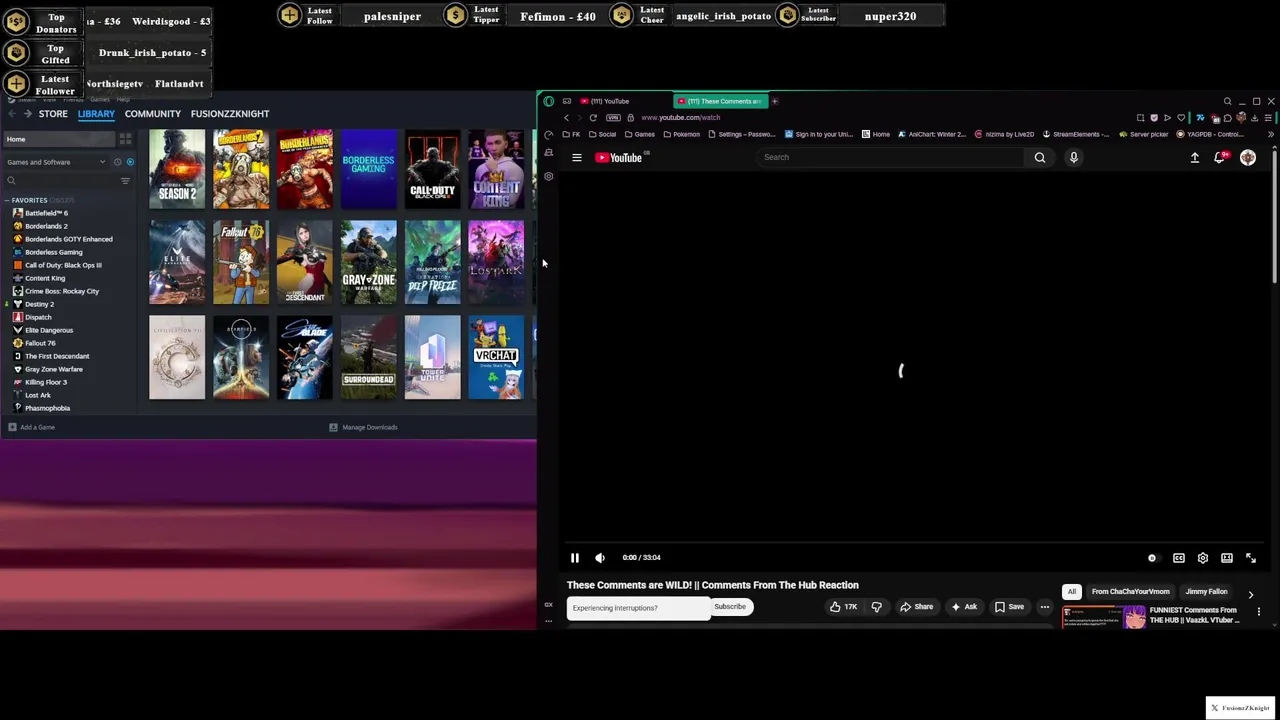
Task: Dislike the YouTube video
Action: [x=877, y=607]
